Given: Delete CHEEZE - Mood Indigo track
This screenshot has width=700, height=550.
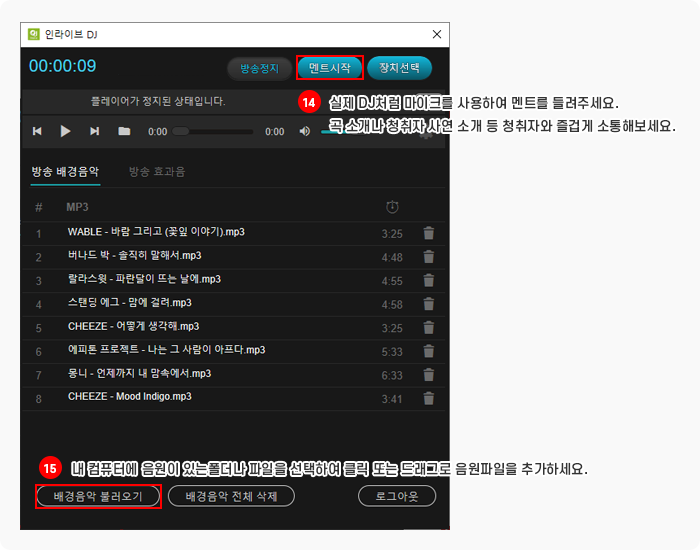Looking at the screenshot, I should click(x=429, y=398).
